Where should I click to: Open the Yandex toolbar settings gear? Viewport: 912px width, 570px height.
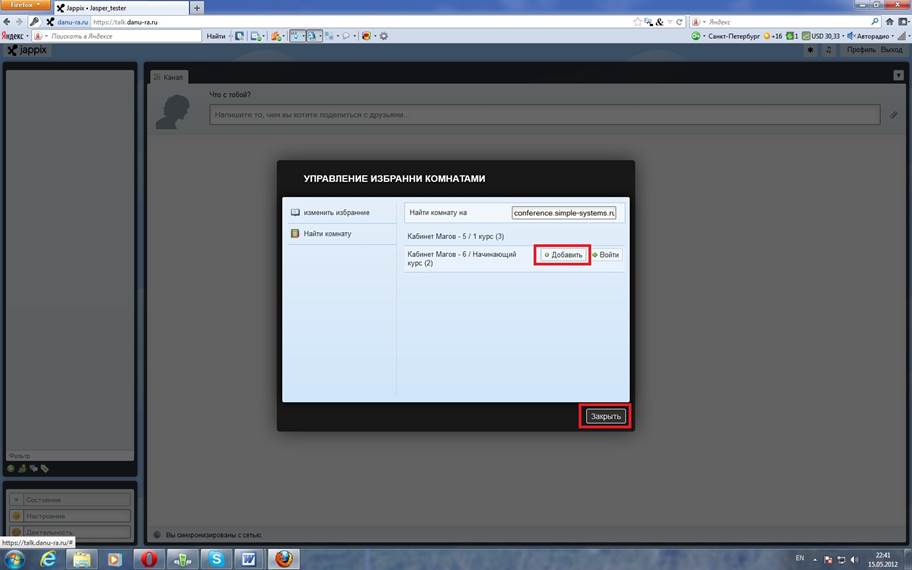coord(383,36)
